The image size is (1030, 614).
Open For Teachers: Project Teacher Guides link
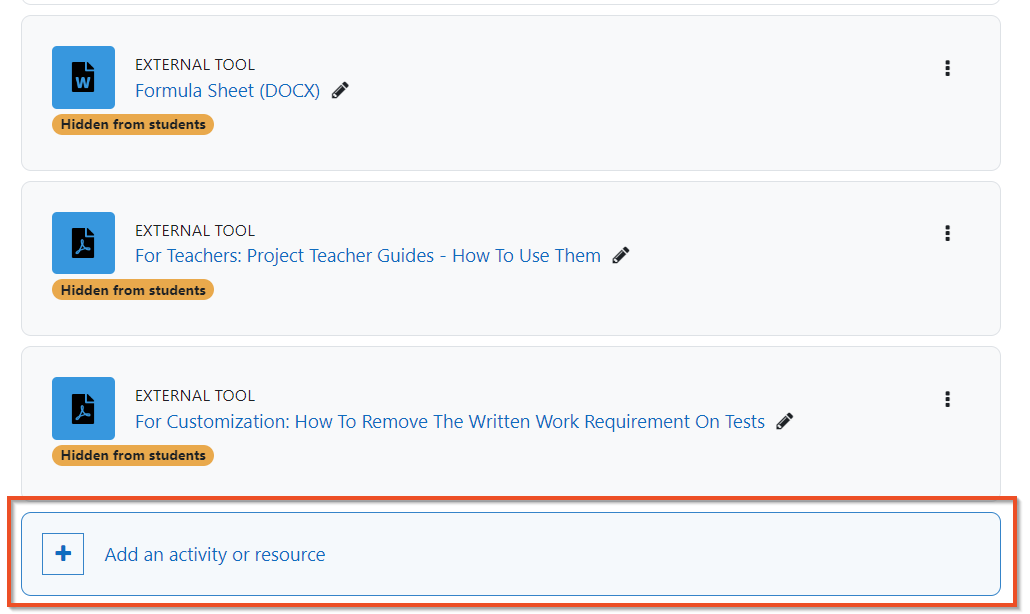coord(368,255)
